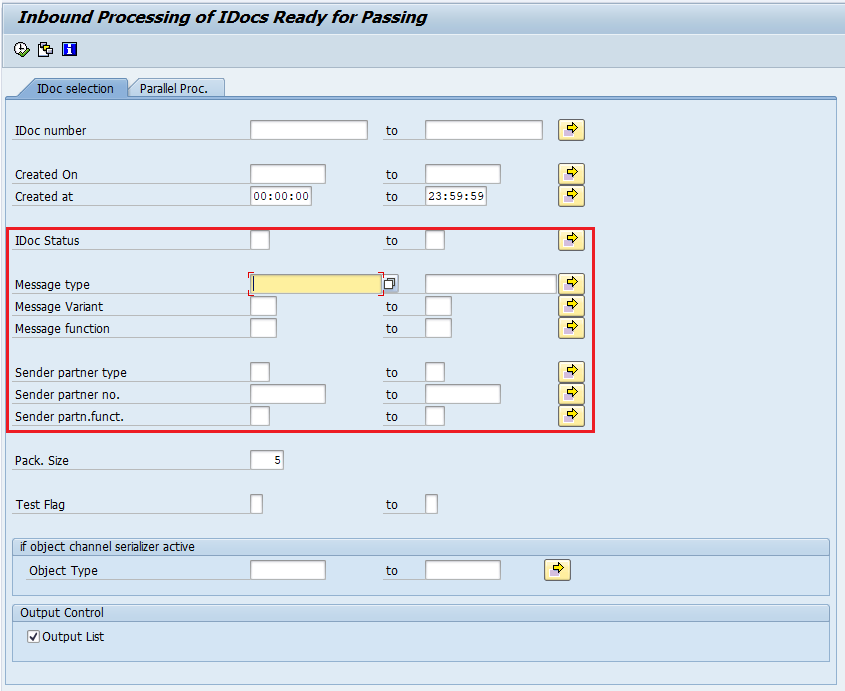This screenshot has width=845, height=691.
Task: Click the IDoc number from field
Action: (x=309, y=130)
